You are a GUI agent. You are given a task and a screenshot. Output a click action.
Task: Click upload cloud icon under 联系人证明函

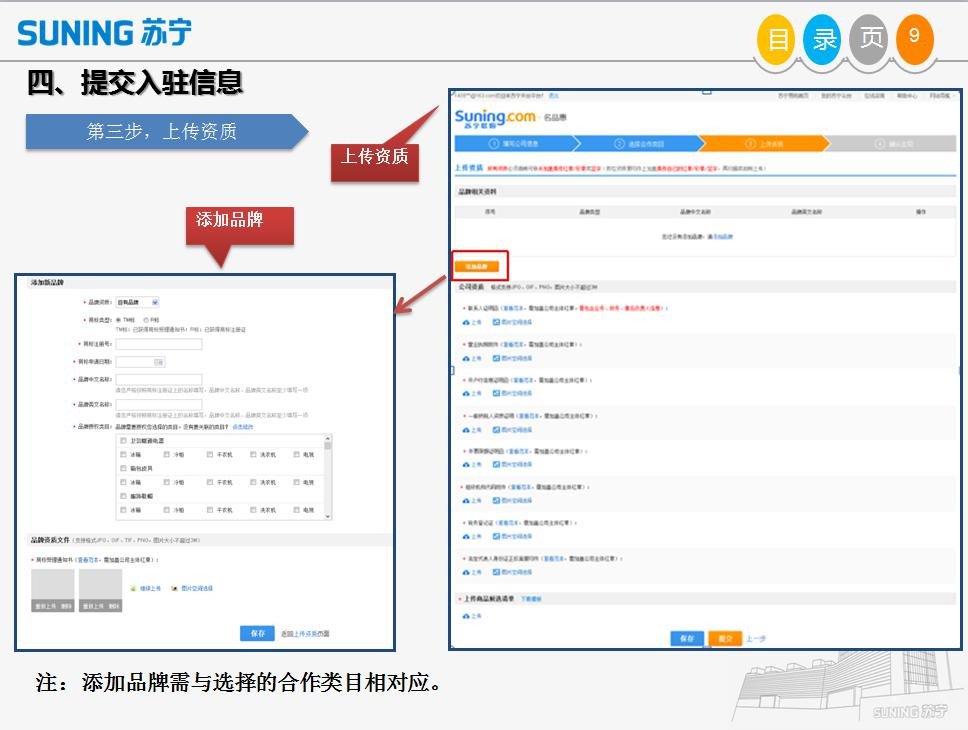tap(466, 322)
